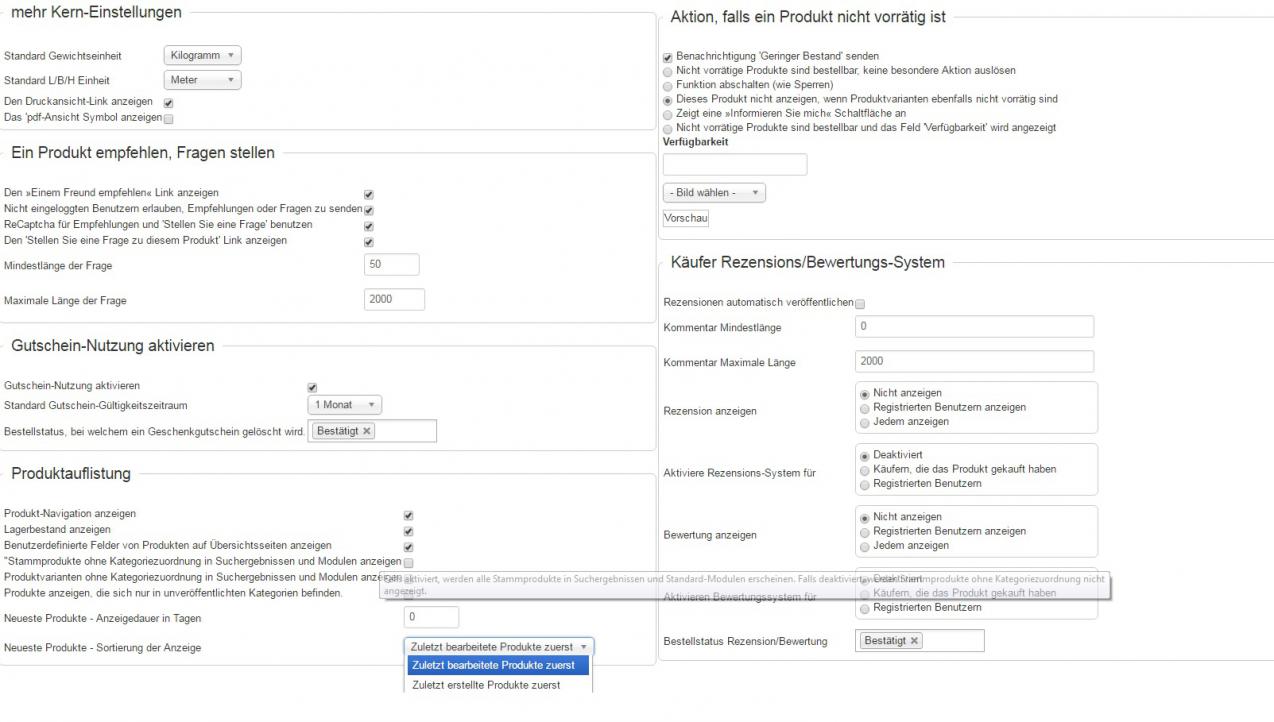
Task: Toggle Produkt-Navigation anzeigen checkbox
Action: click(x=408, y=515)
